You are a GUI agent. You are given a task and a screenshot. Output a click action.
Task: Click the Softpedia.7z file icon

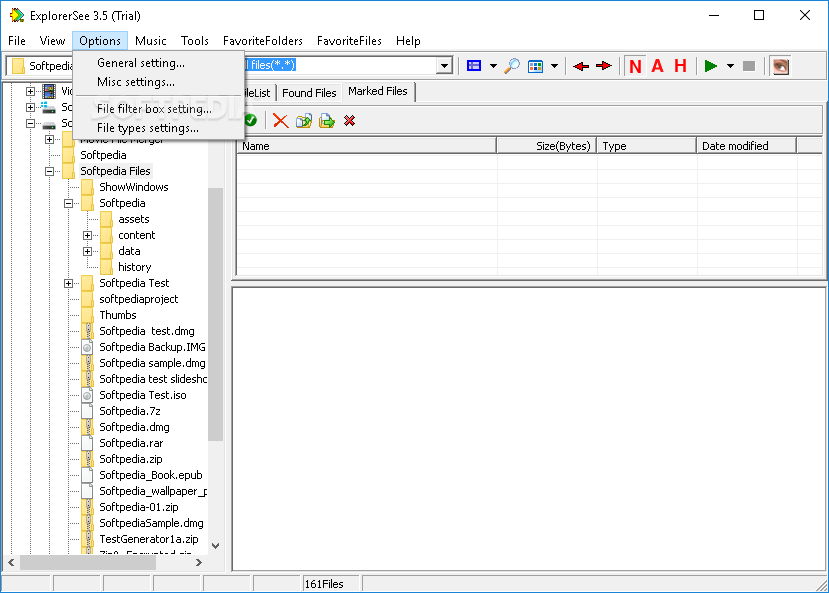tap(87, 411)
